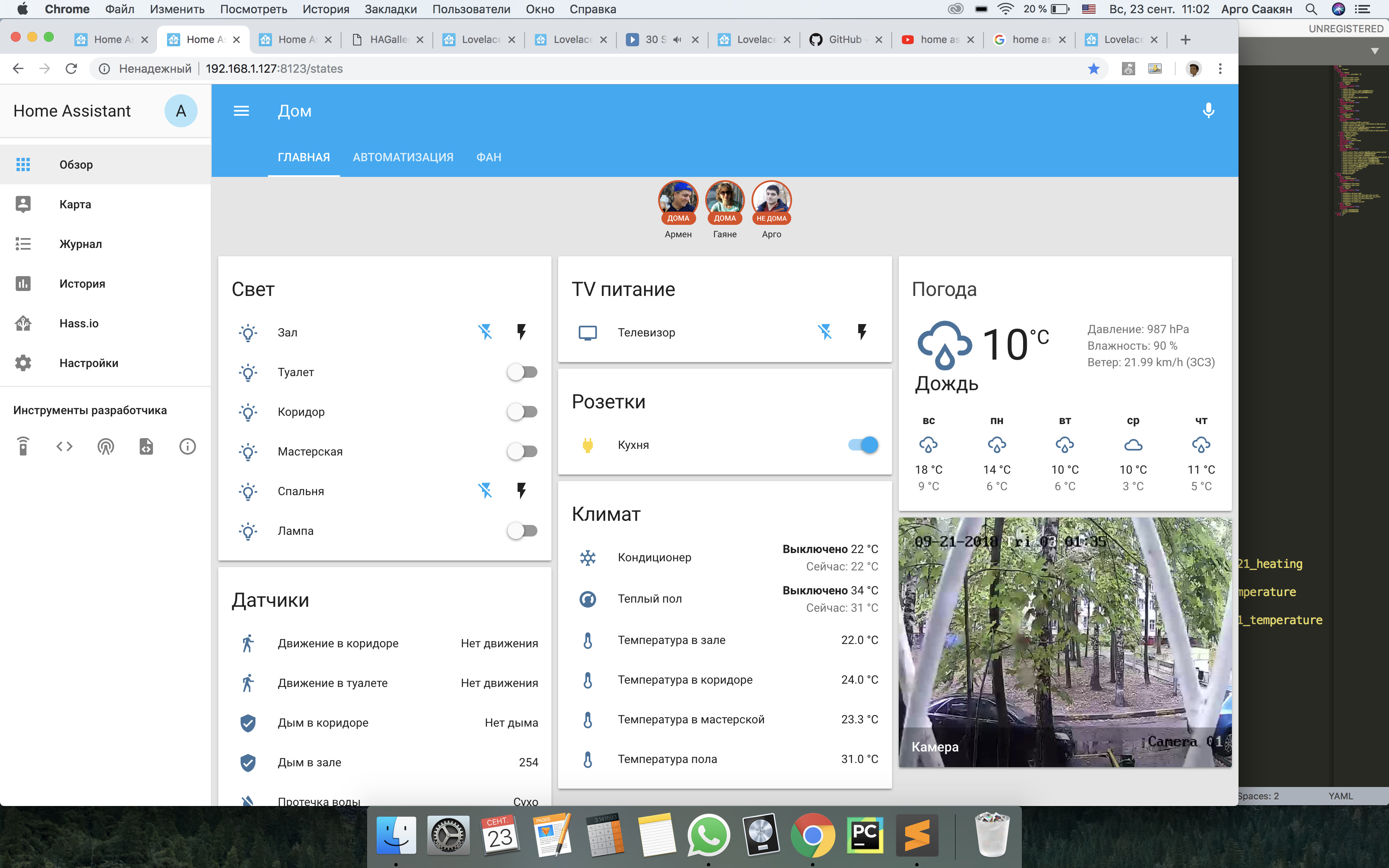Click the Гаяне person badge
This screenshot has height=868, width=1389.
(x=725, y=210)
